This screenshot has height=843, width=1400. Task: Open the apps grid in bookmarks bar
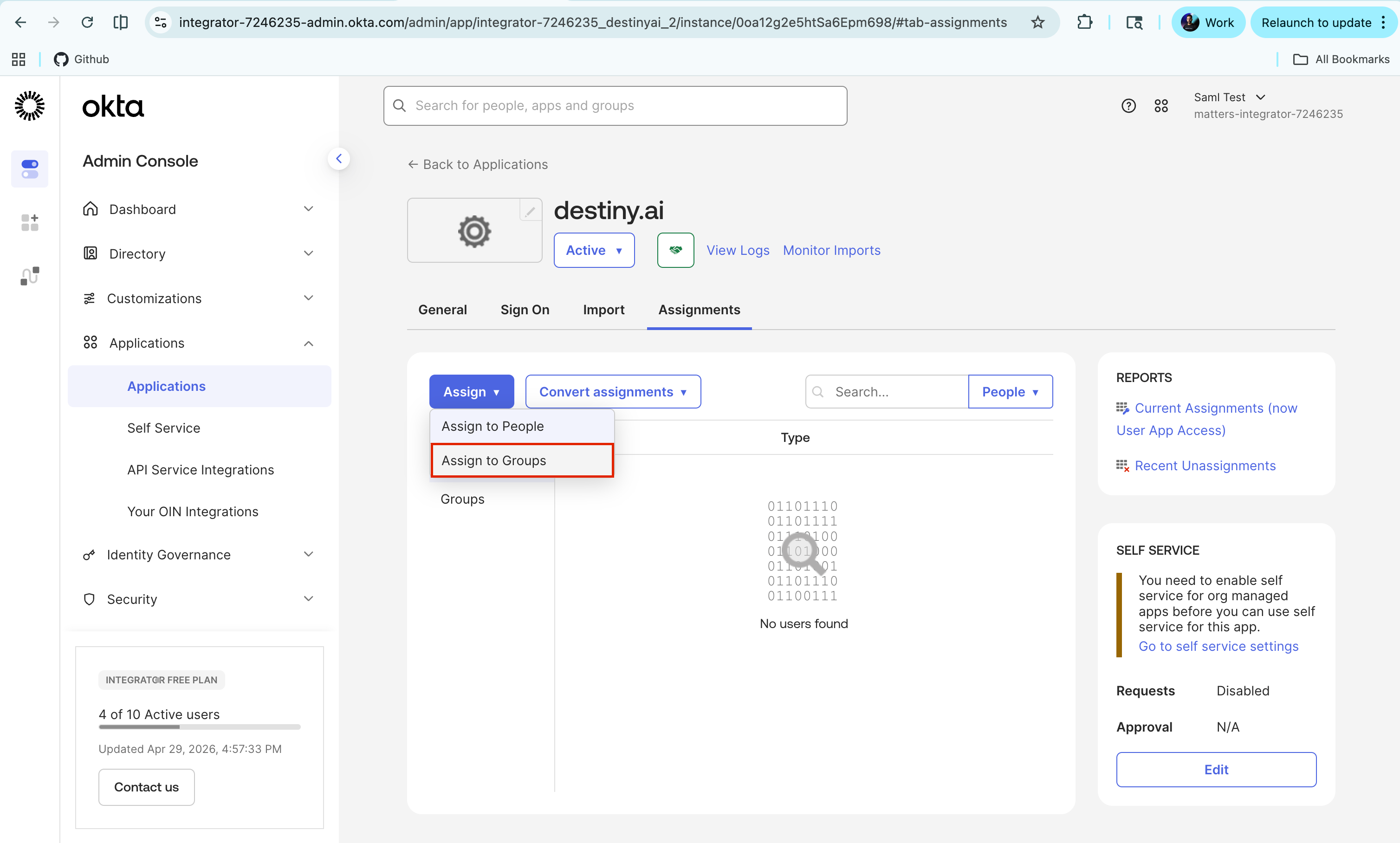(x=18, y=59)
